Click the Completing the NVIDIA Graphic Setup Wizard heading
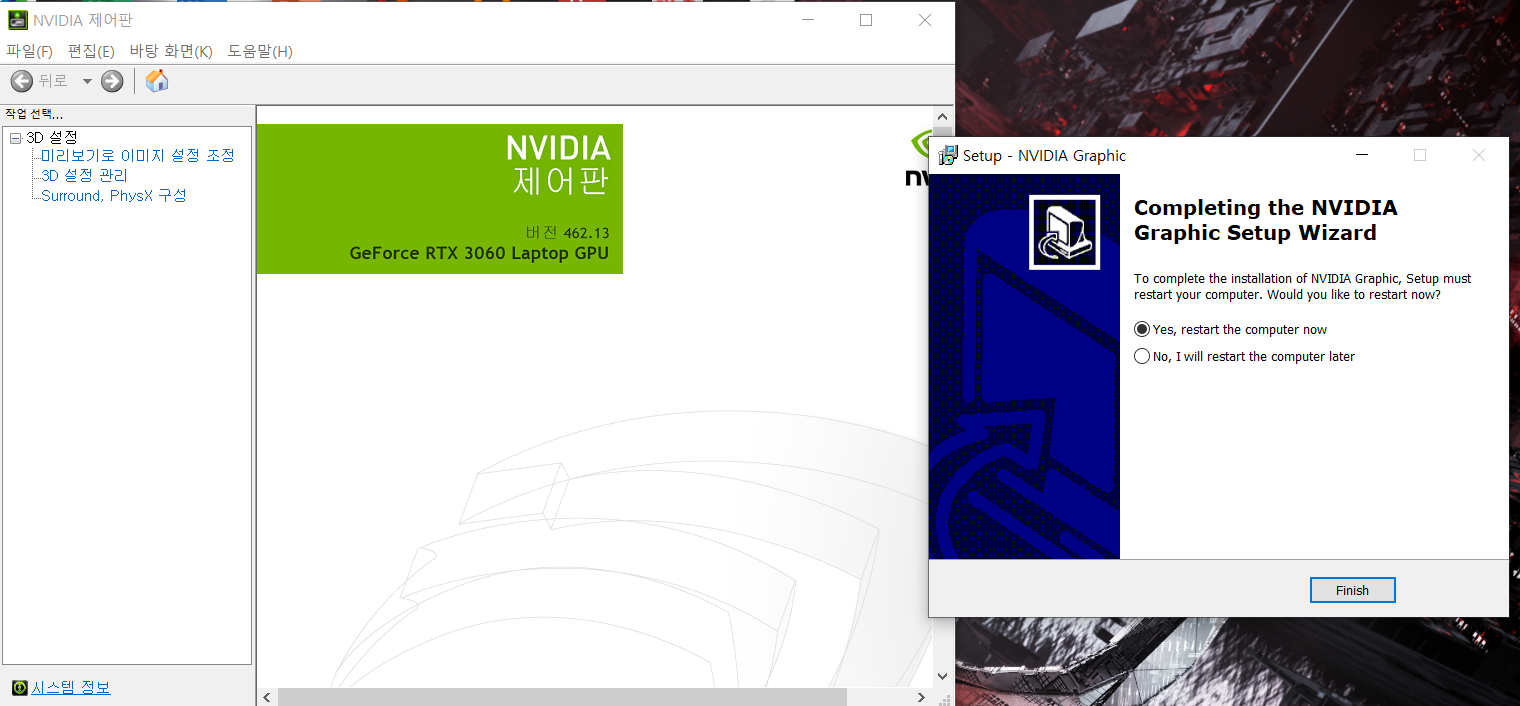Image resolution: width=1520 pixels, height=706 pixels. [x=1266, y=220]
